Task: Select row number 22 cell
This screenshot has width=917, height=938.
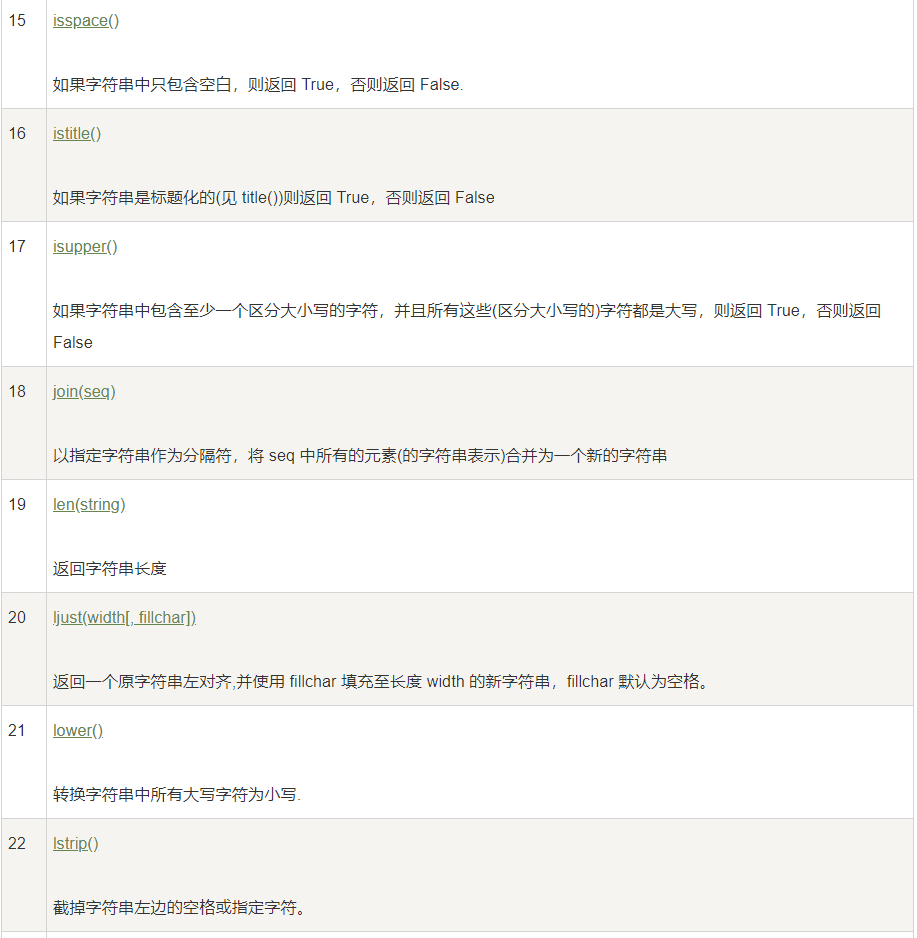Action: [18, 843]
